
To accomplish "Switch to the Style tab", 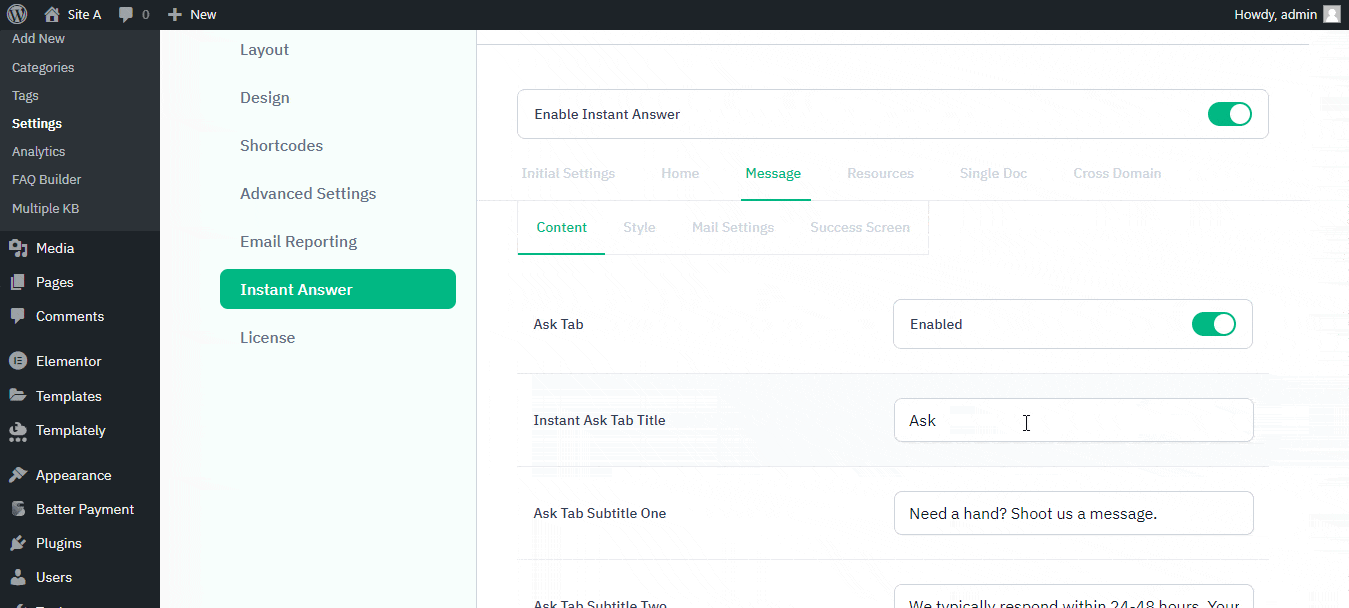I will click(639, 227).
